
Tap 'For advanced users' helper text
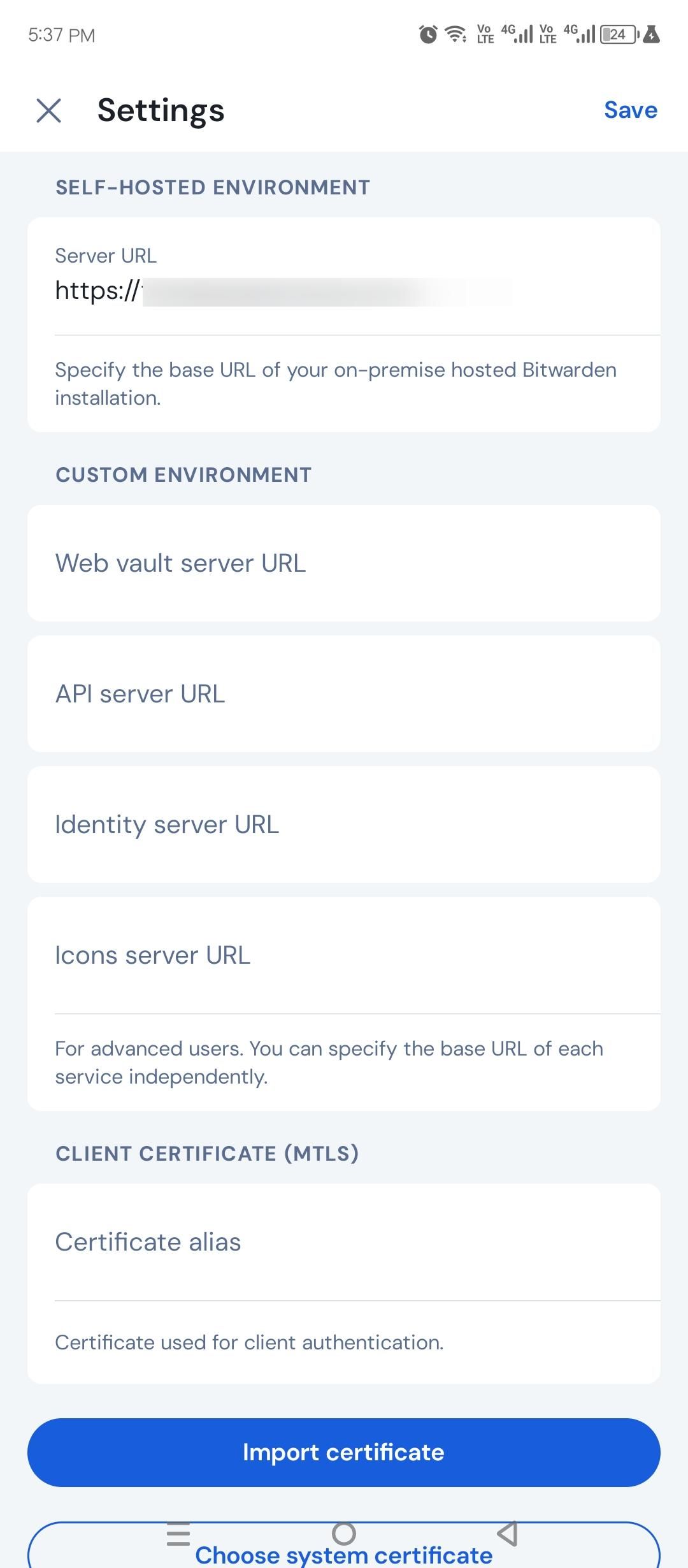click(x=329, y=1063)
